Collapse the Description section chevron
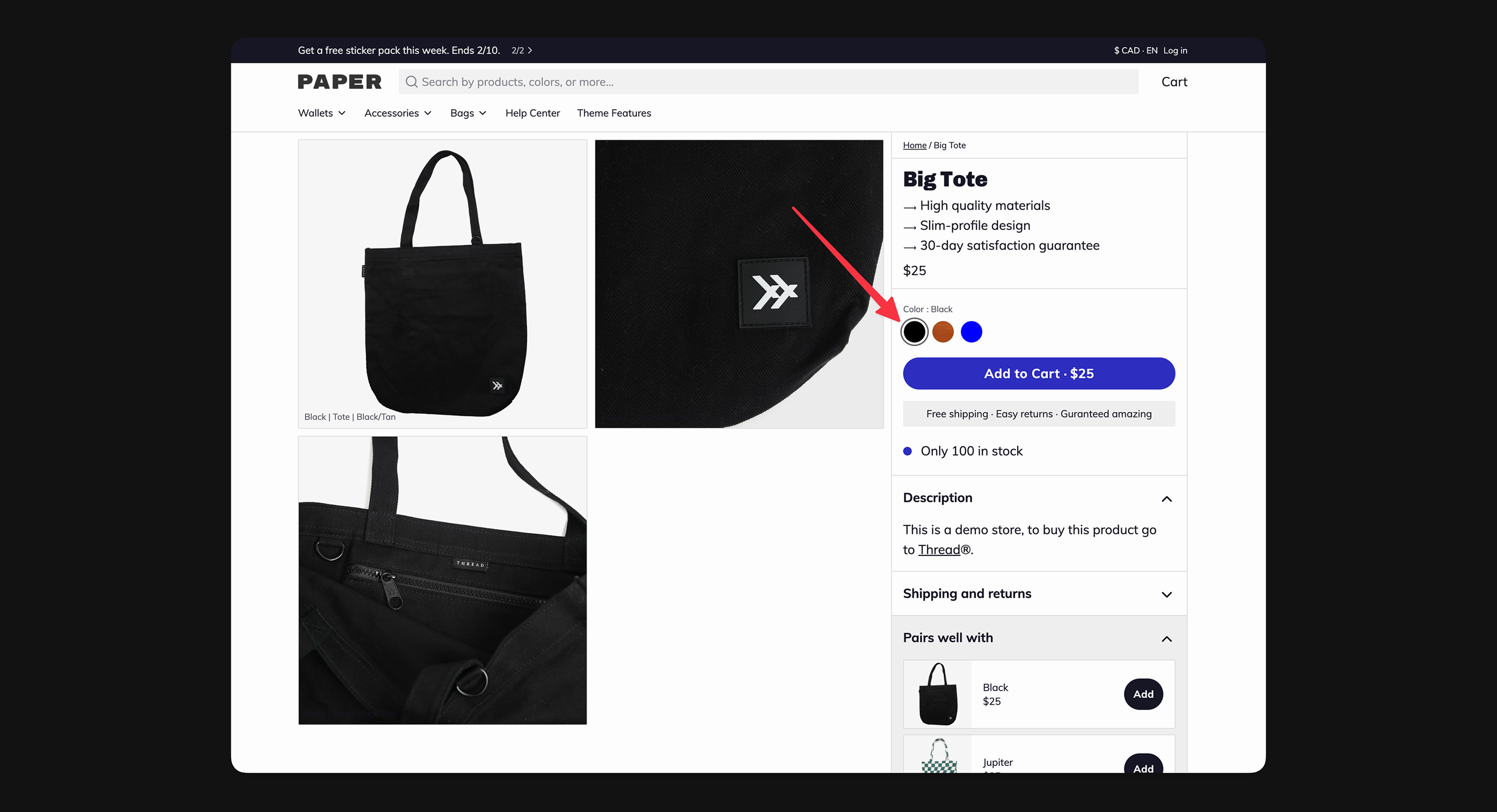 pos(1166,499)
